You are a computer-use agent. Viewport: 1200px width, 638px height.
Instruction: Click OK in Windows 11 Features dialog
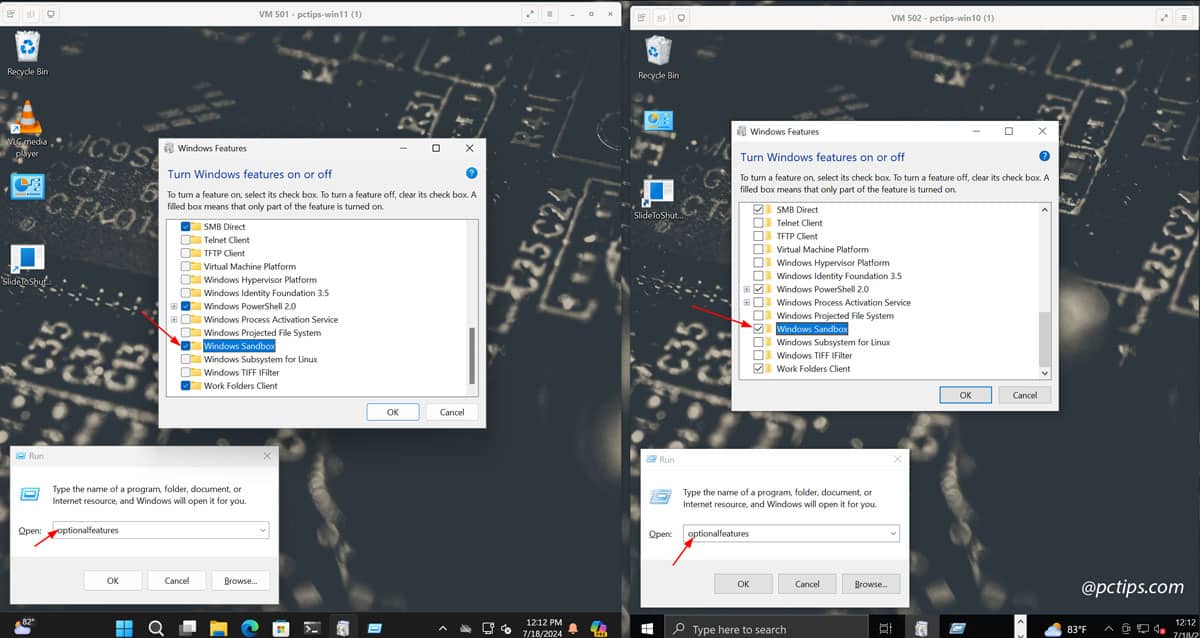393,412
